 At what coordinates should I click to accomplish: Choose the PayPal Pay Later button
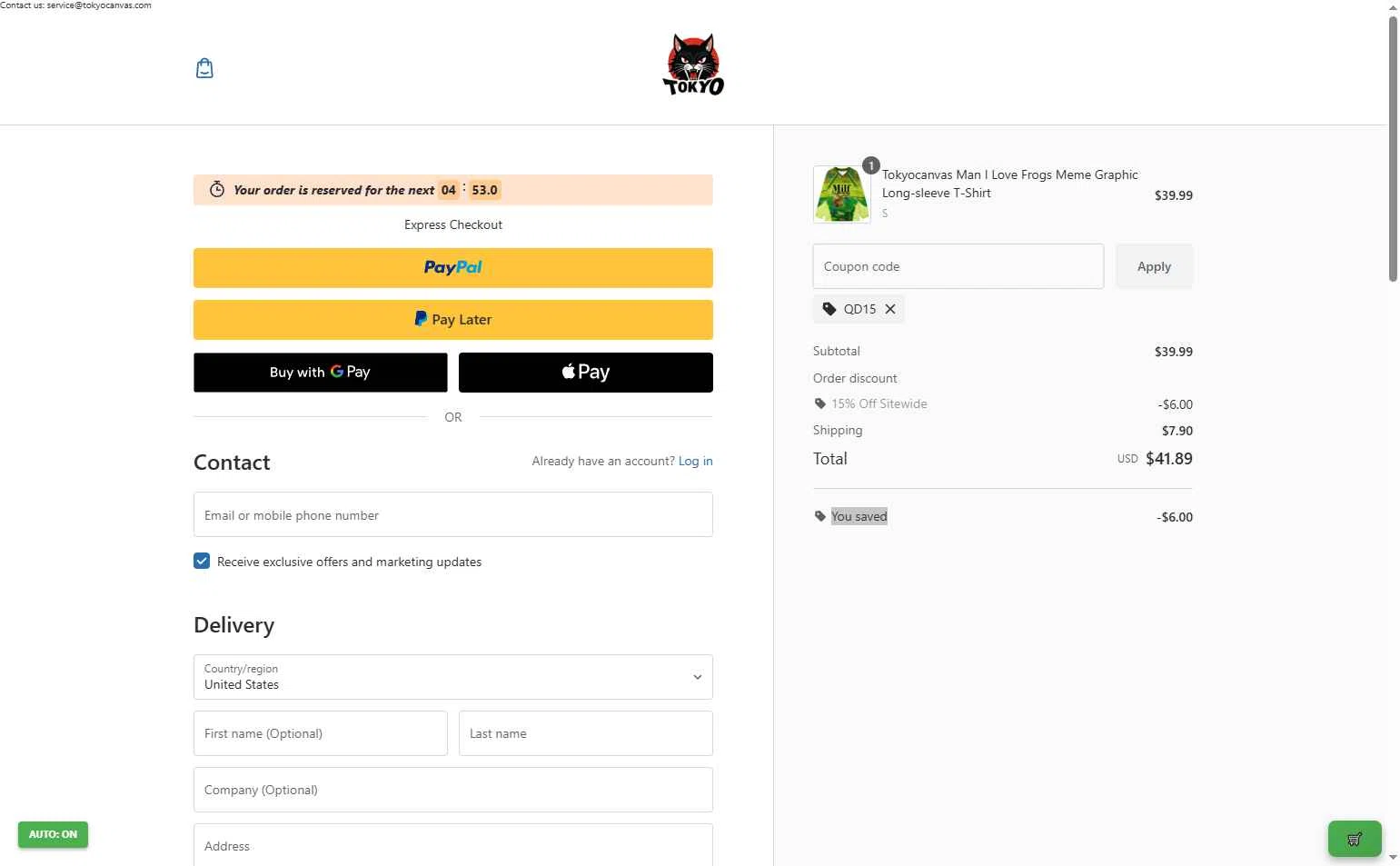[453, 320]
